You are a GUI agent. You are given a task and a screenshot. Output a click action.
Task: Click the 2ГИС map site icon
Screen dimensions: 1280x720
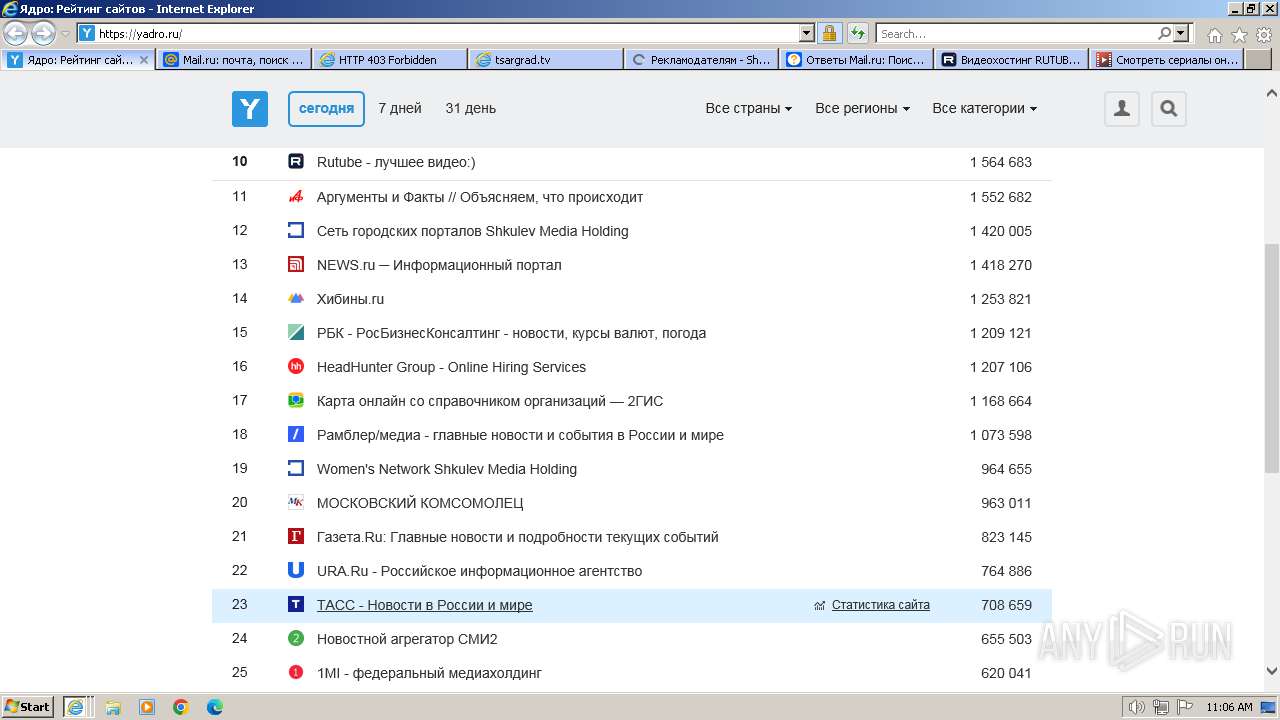coord(296,401)
